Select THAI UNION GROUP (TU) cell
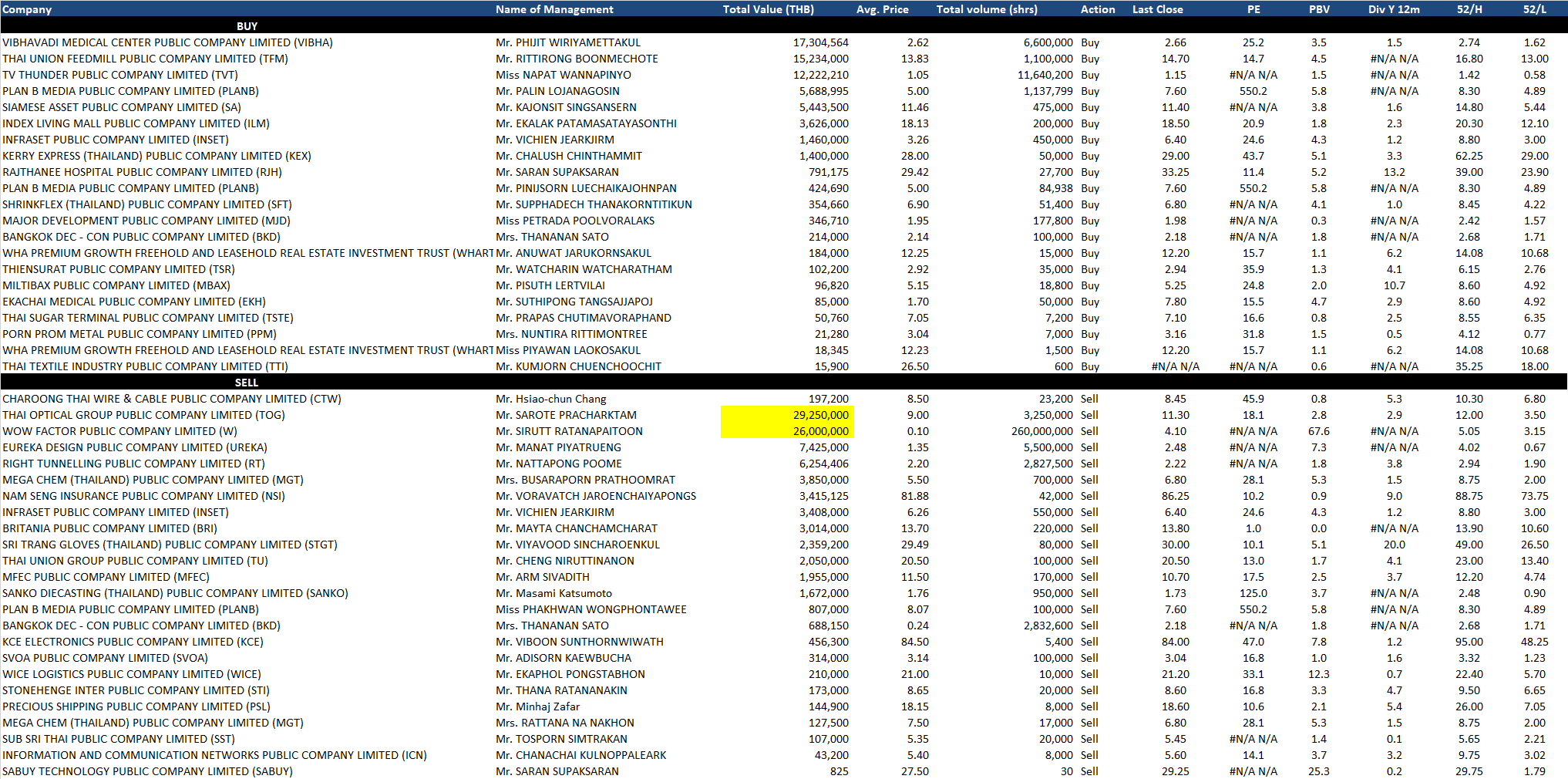 pyautogui.click(x=135, y=561)
